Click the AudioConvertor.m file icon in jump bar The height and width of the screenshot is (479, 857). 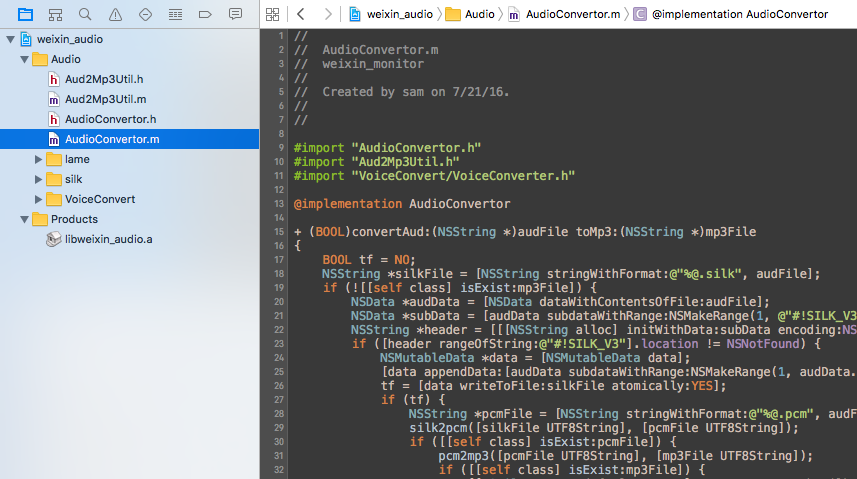tap(514, 15)
